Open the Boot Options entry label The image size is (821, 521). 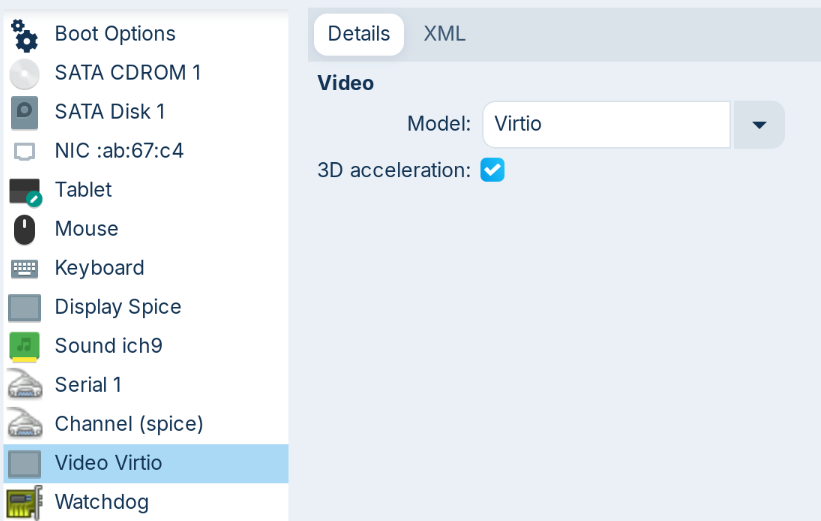(x=115, y=34)
